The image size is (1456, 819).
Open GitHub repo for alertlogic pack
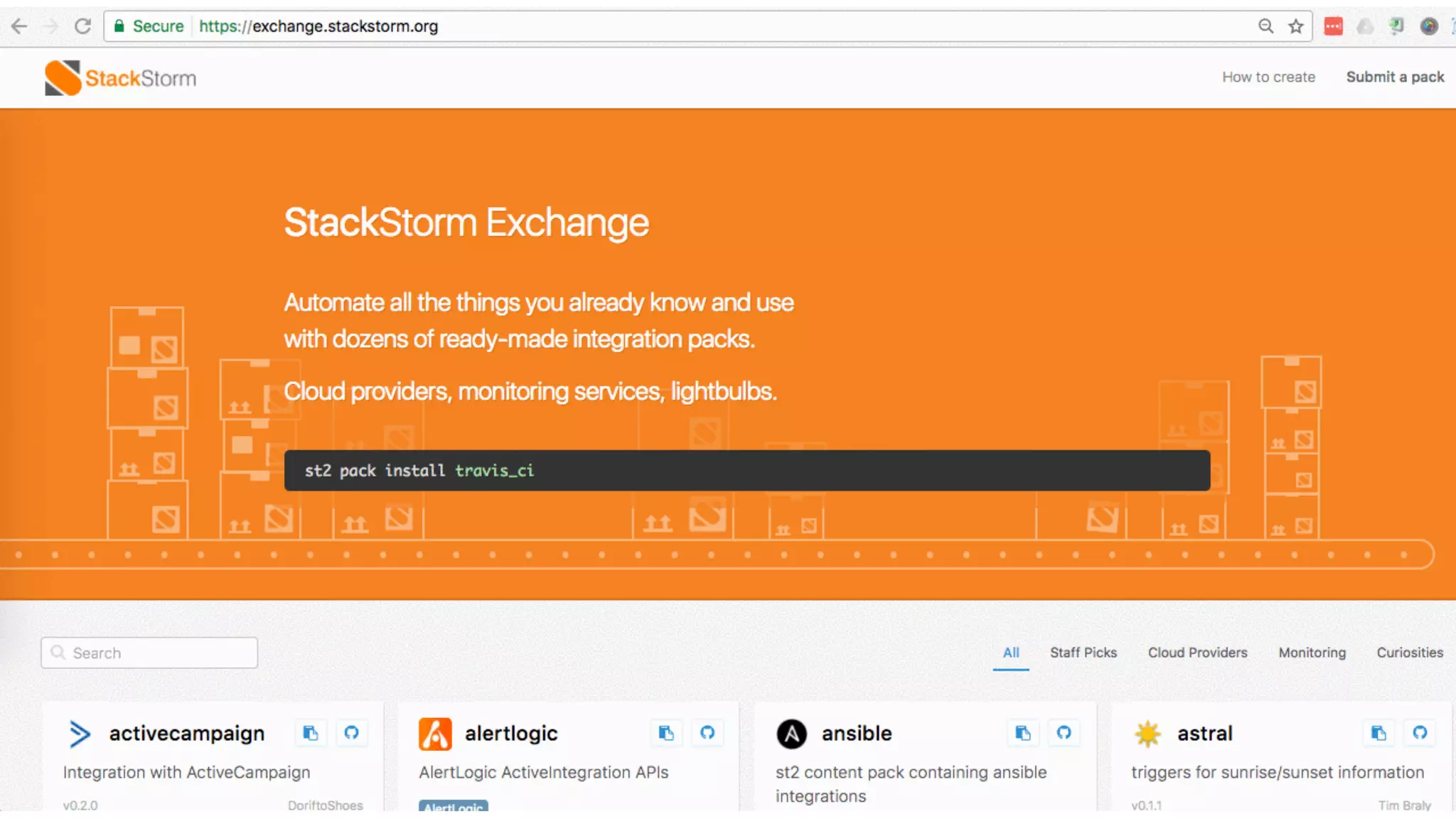pos(707,733)
